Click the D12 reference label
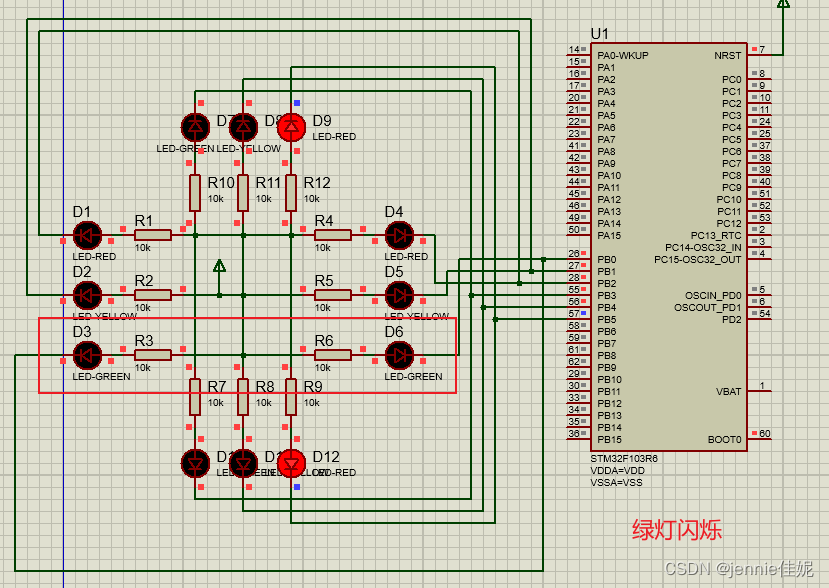This screenshot has width=829, height=588. click(x=326, y=456)
